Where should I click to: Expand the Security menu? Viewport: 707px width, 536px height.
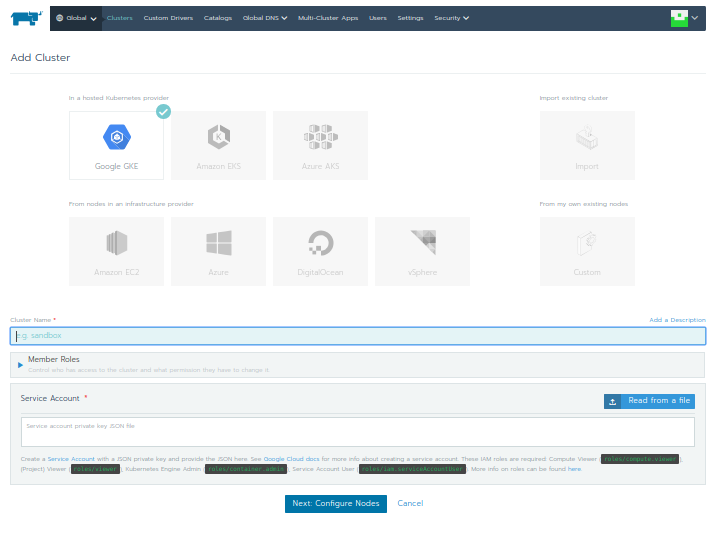pyautogui.click(x=452, y=18)
